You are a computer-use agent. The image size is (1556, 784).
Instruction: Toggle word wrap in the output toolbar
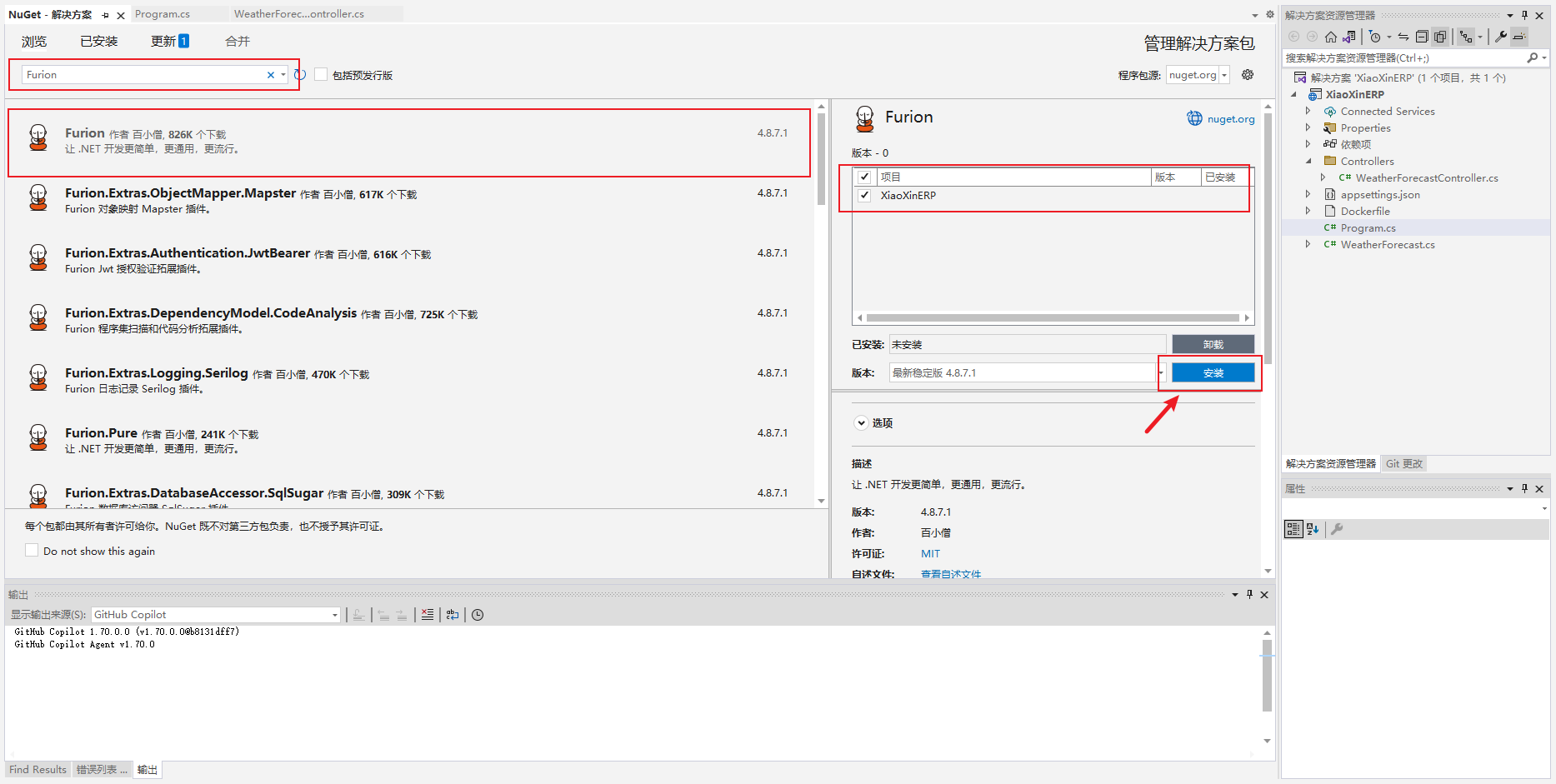pos(453,615)
